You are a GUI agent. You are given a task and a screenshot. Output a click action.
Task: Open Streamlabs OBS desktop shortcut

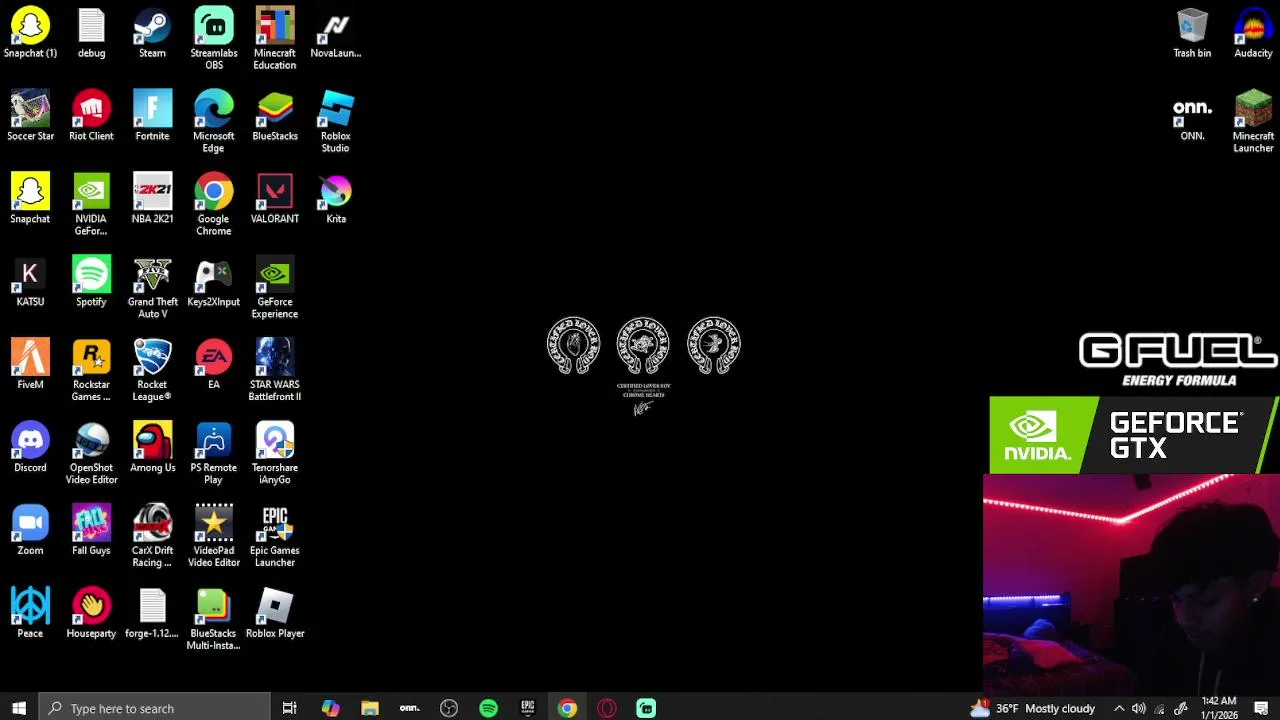(x=213, y=39)
